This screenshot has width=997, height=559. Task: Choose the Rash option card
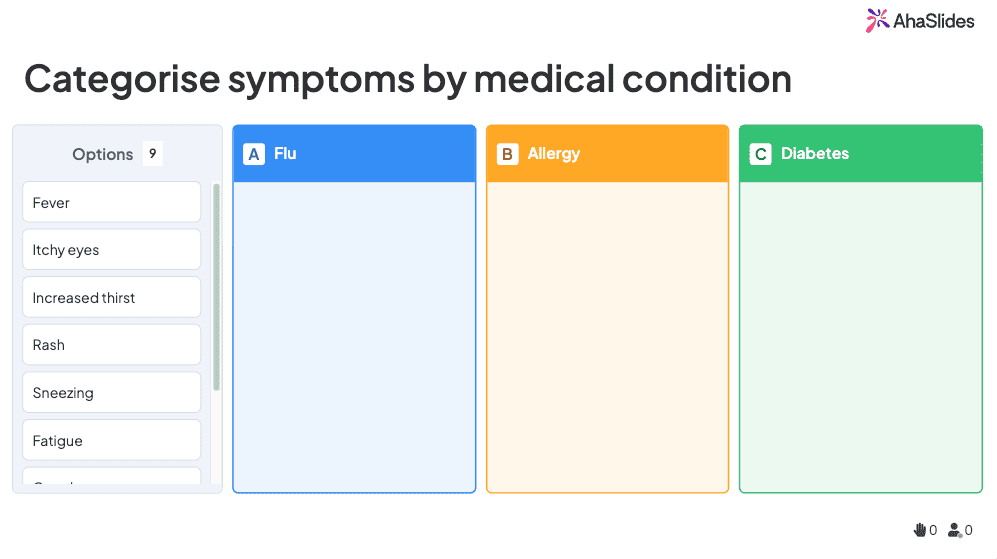click(111, 345)
